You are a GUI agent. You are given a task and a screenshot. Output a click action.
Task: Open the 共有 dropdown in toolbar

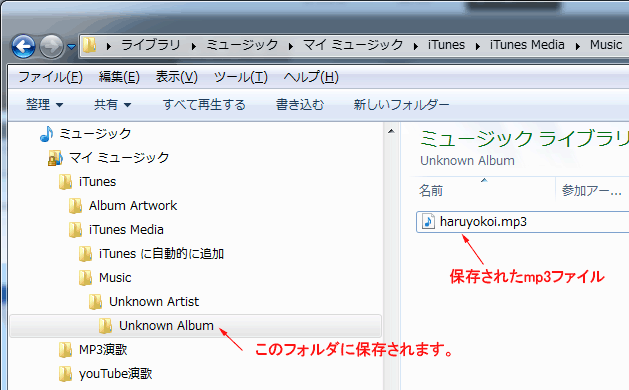(112, 105)
